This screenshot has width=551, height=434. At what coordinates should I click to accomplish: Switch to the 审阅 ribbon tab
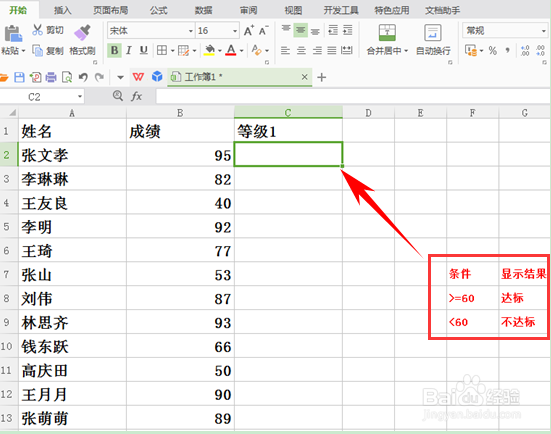pos(248,10)
